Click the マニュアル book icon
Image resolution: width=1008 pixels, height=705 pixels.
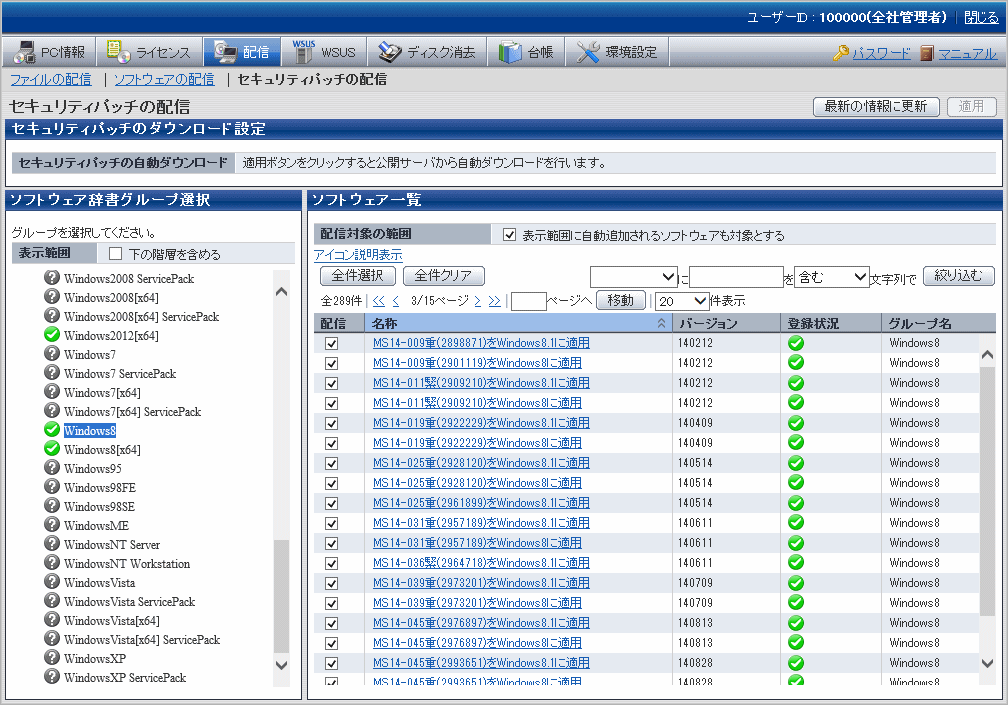point(927,53)
